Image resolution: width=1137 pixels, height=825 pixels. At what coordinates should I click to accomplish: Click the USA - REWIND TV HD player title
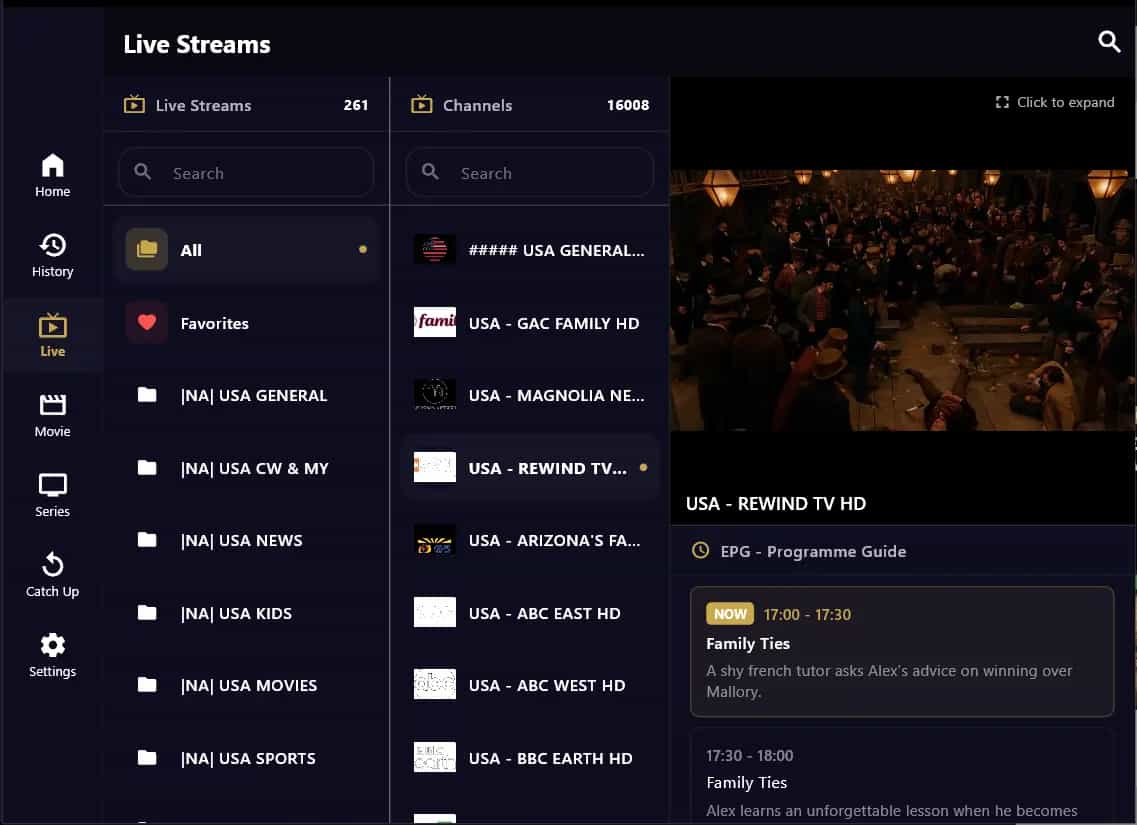coord(776,503)
